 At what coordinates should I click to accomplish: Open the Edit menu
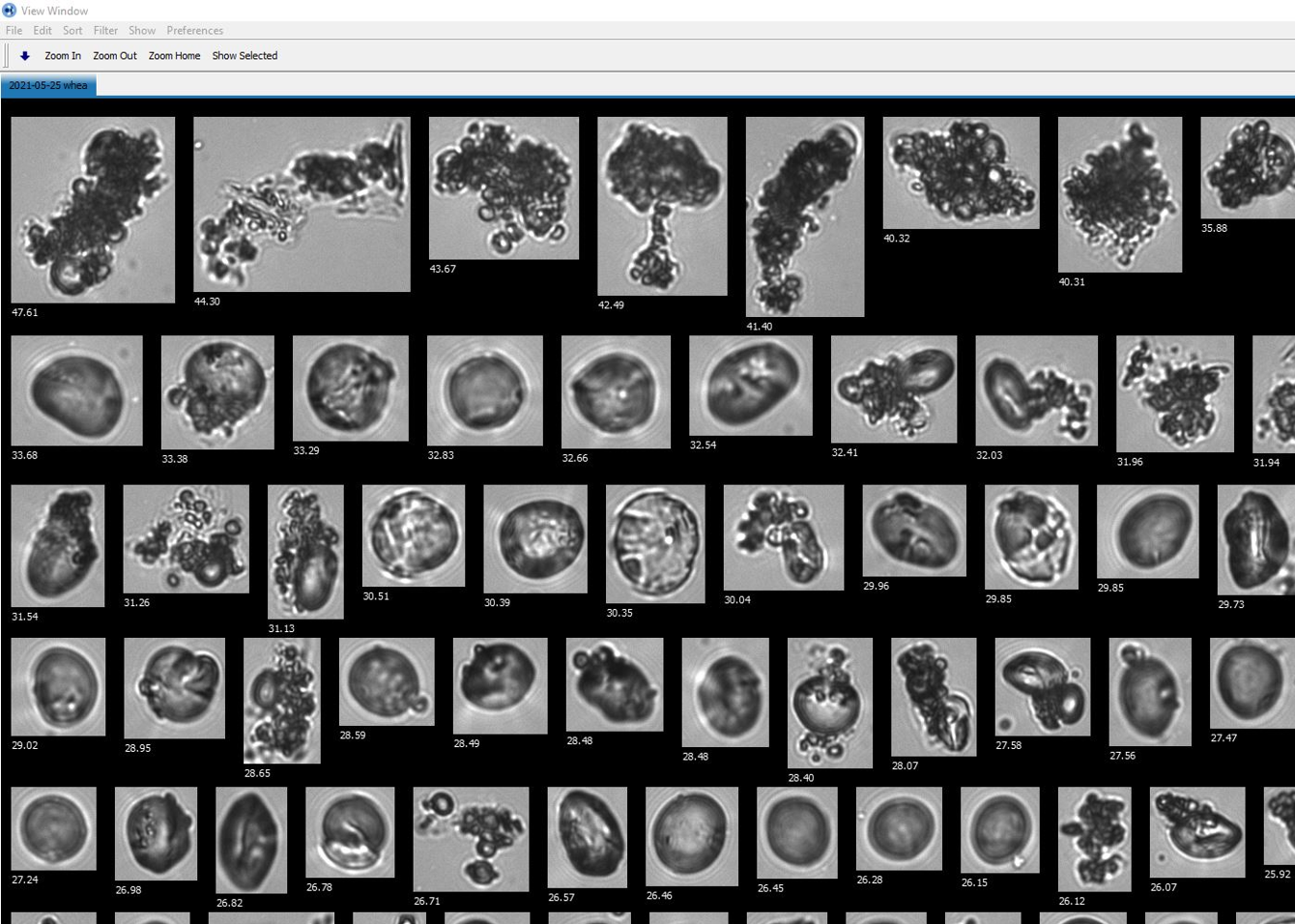(x=43, y=31)
